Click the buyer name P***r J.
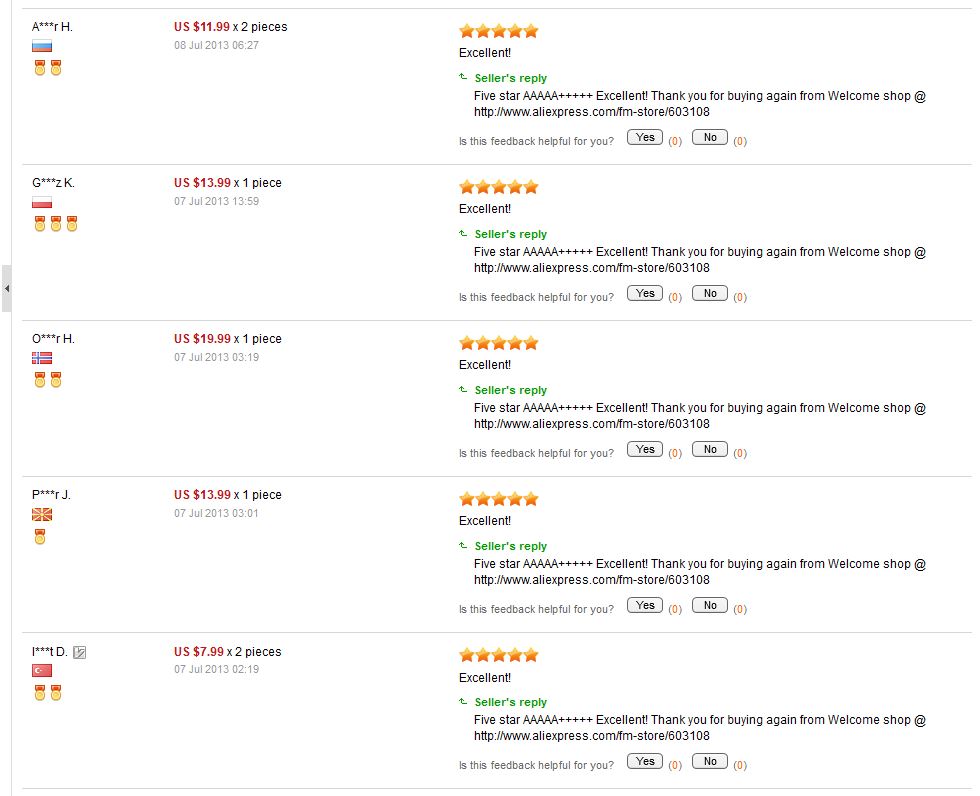The width and height of the screenshot is (980, 796). [x=51, y=495]
